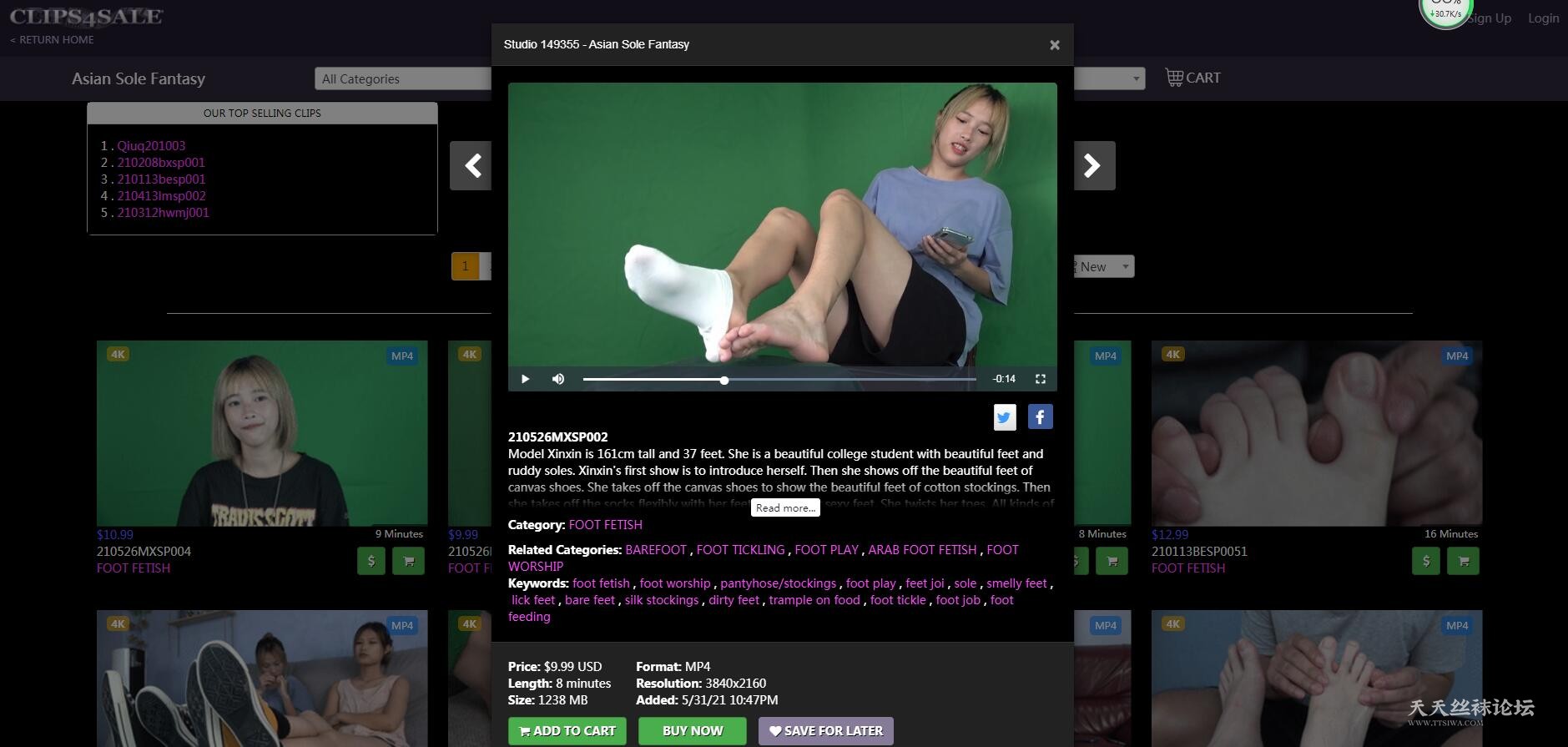
Task: Open top selling clip Qiuq201003
Action: point(151,145)
